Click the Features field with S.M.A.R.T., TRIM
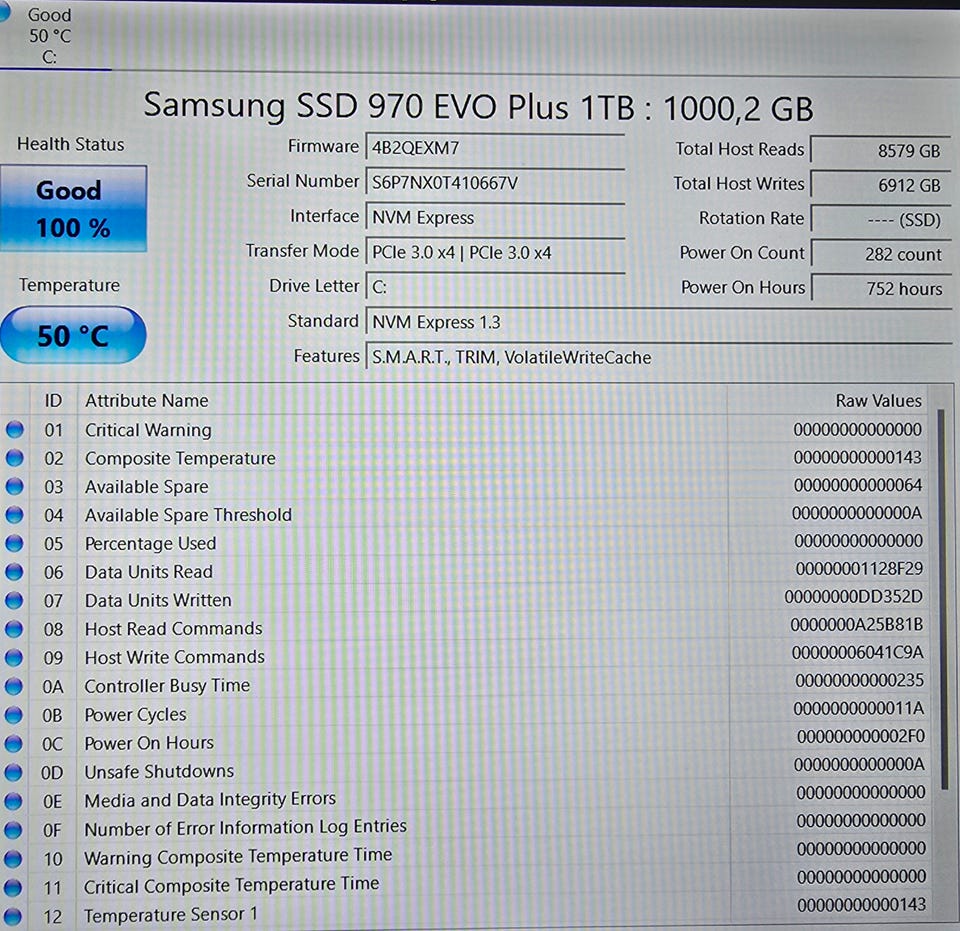This screenshot has width=960, height=931. click(x=658, y=357)
